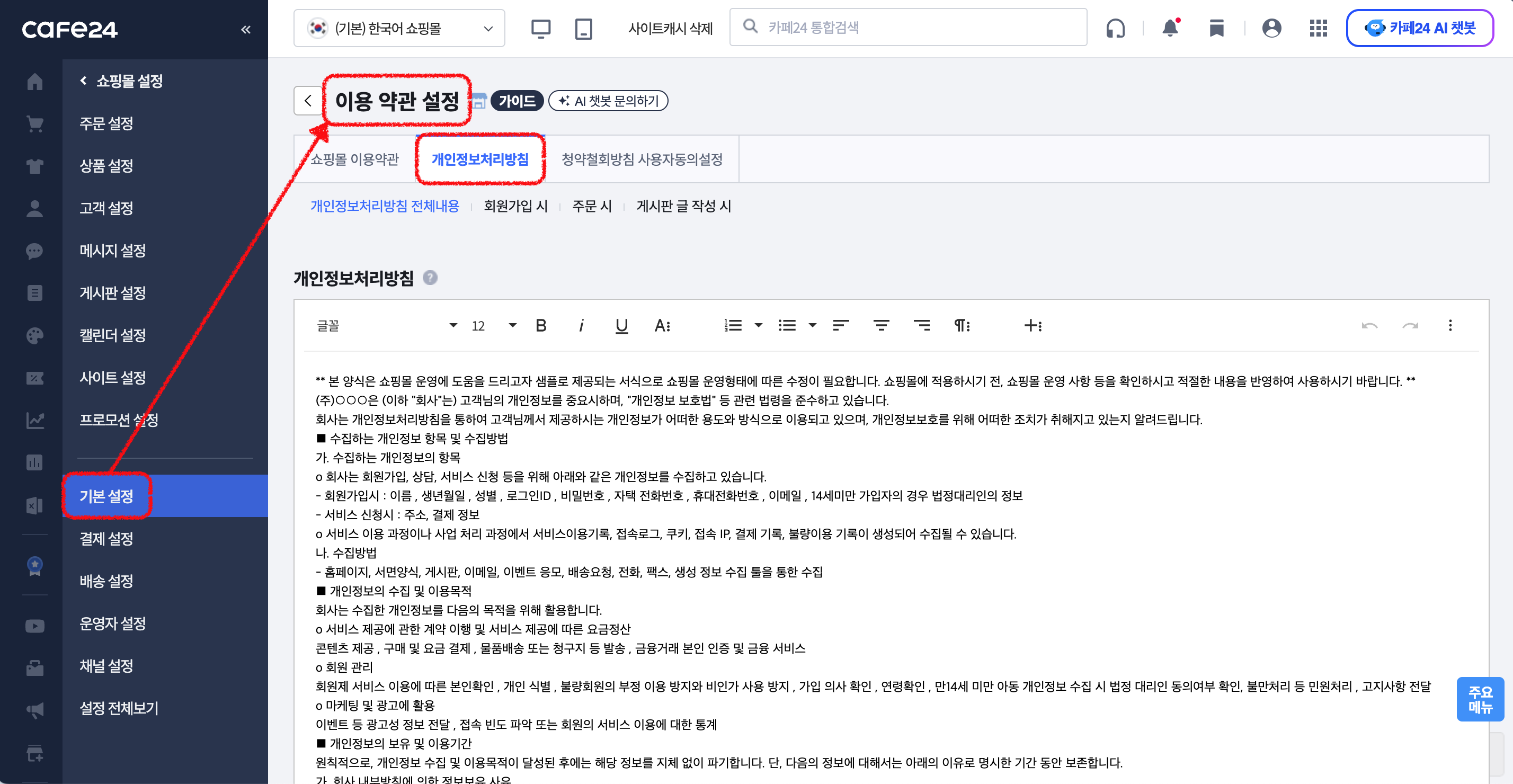Toggle bold formatting in editor toolbar
This screenshot has height=784, width=1513.
pos(541,325)
